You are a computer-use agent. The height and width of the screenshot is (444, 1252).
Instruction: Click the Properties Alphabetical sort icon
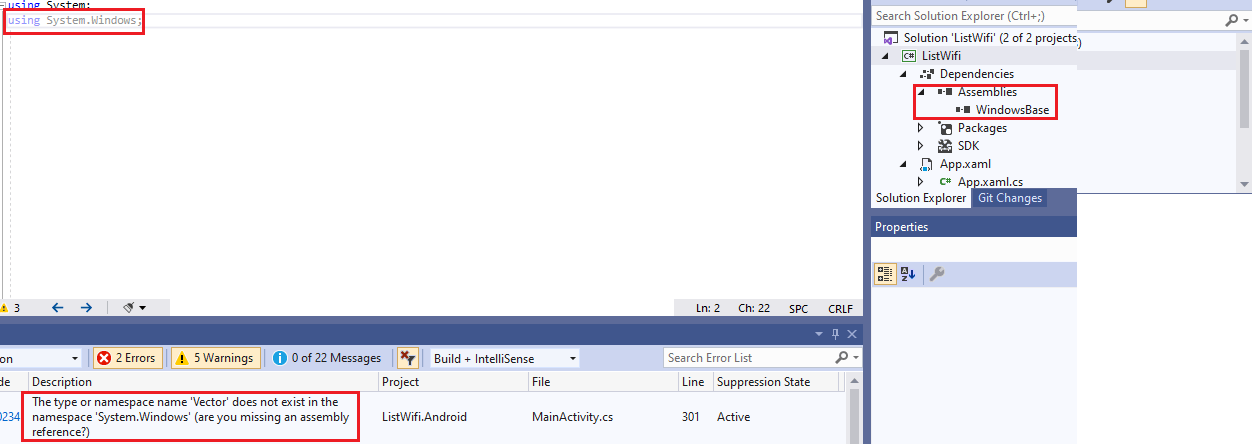[x=908, y=274]
